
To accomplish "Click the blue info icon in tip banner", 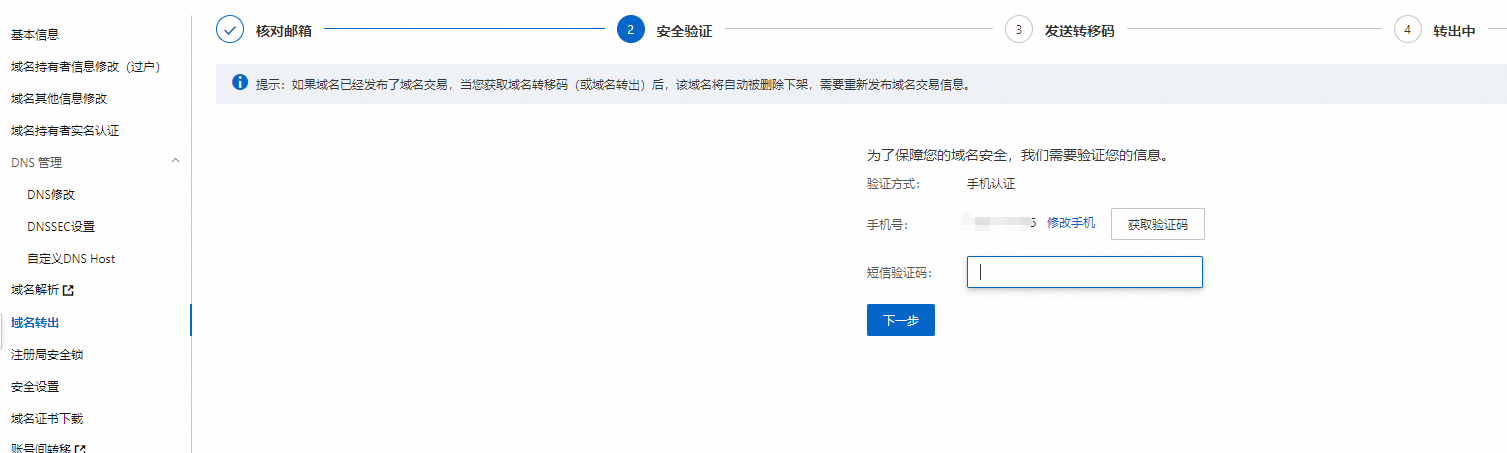I will point(240,83).
